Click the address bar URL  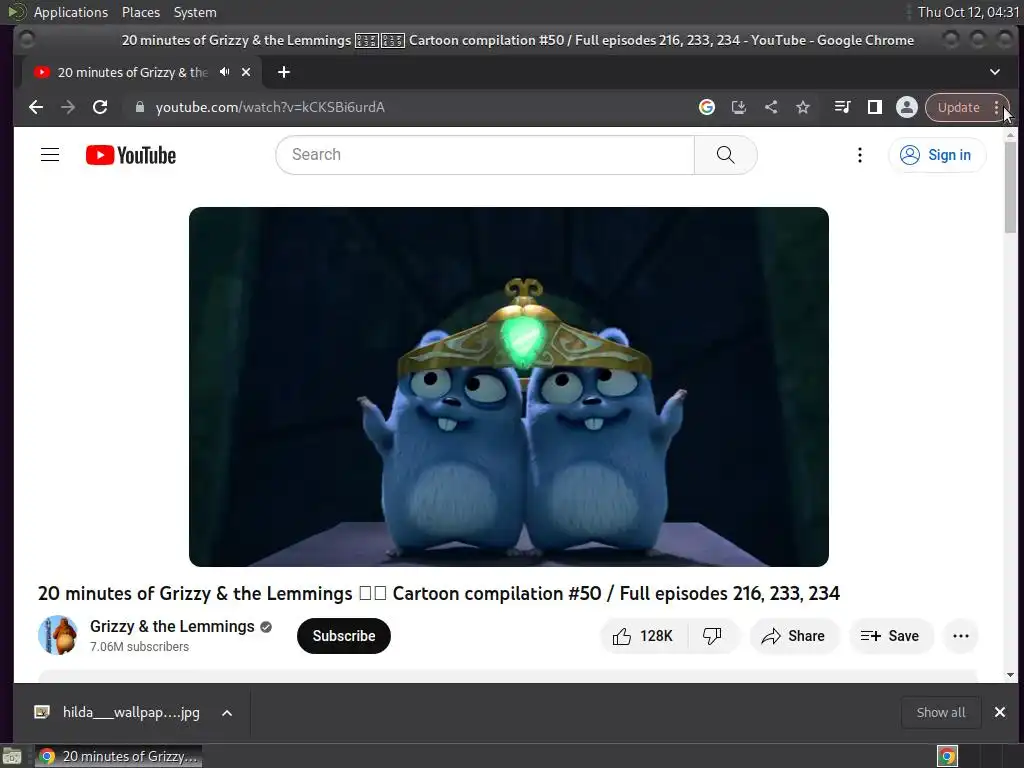pos(270,107)
